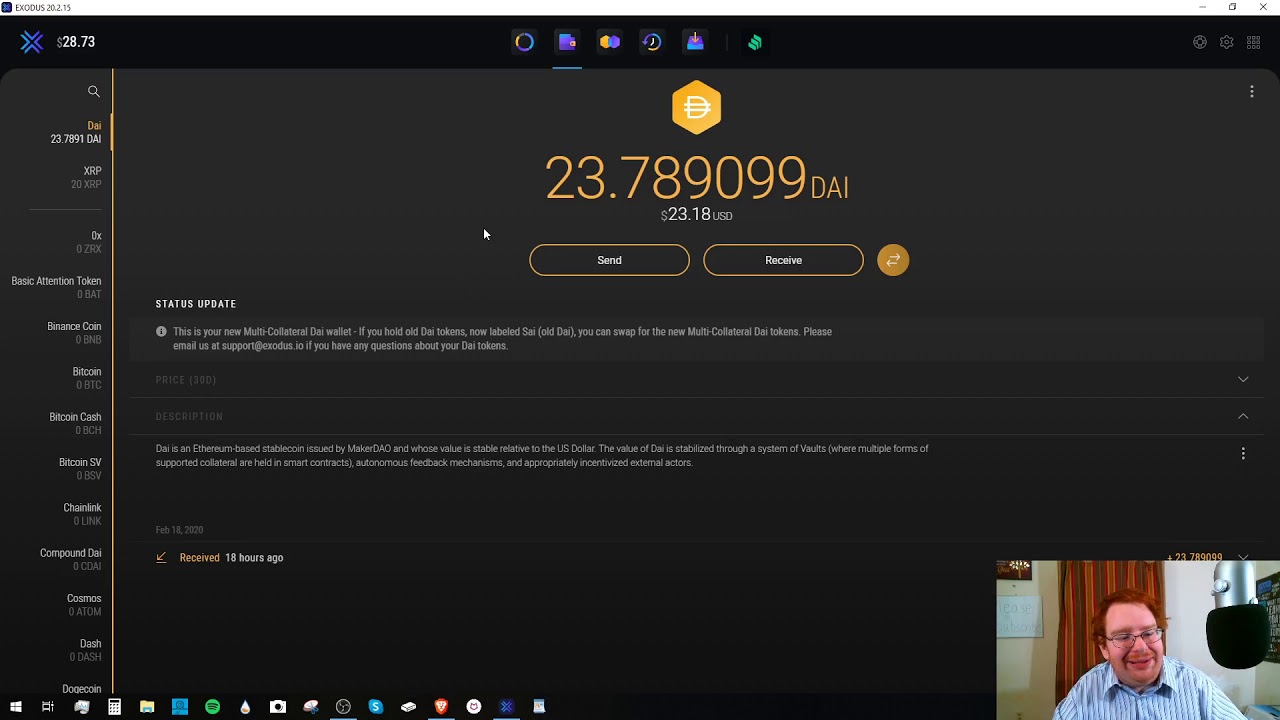Open the Compound Finance app icon
This screenshot has width=1280, height=720.
point(755,42)
